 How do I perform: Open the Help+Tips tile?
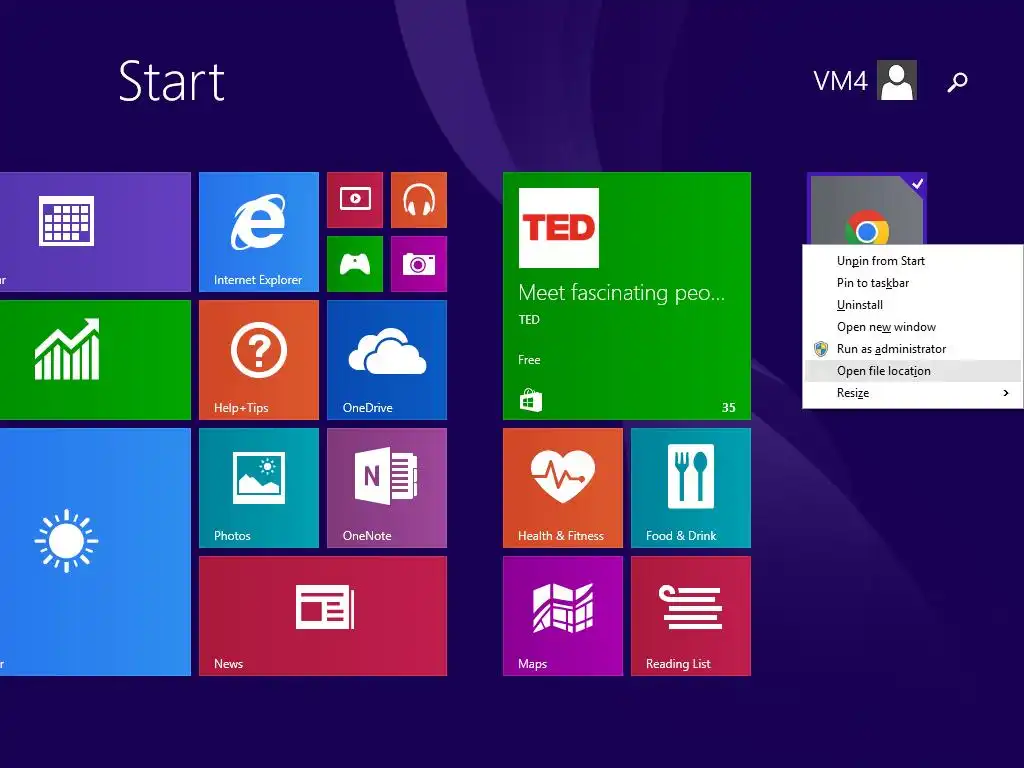coord(259,360)
